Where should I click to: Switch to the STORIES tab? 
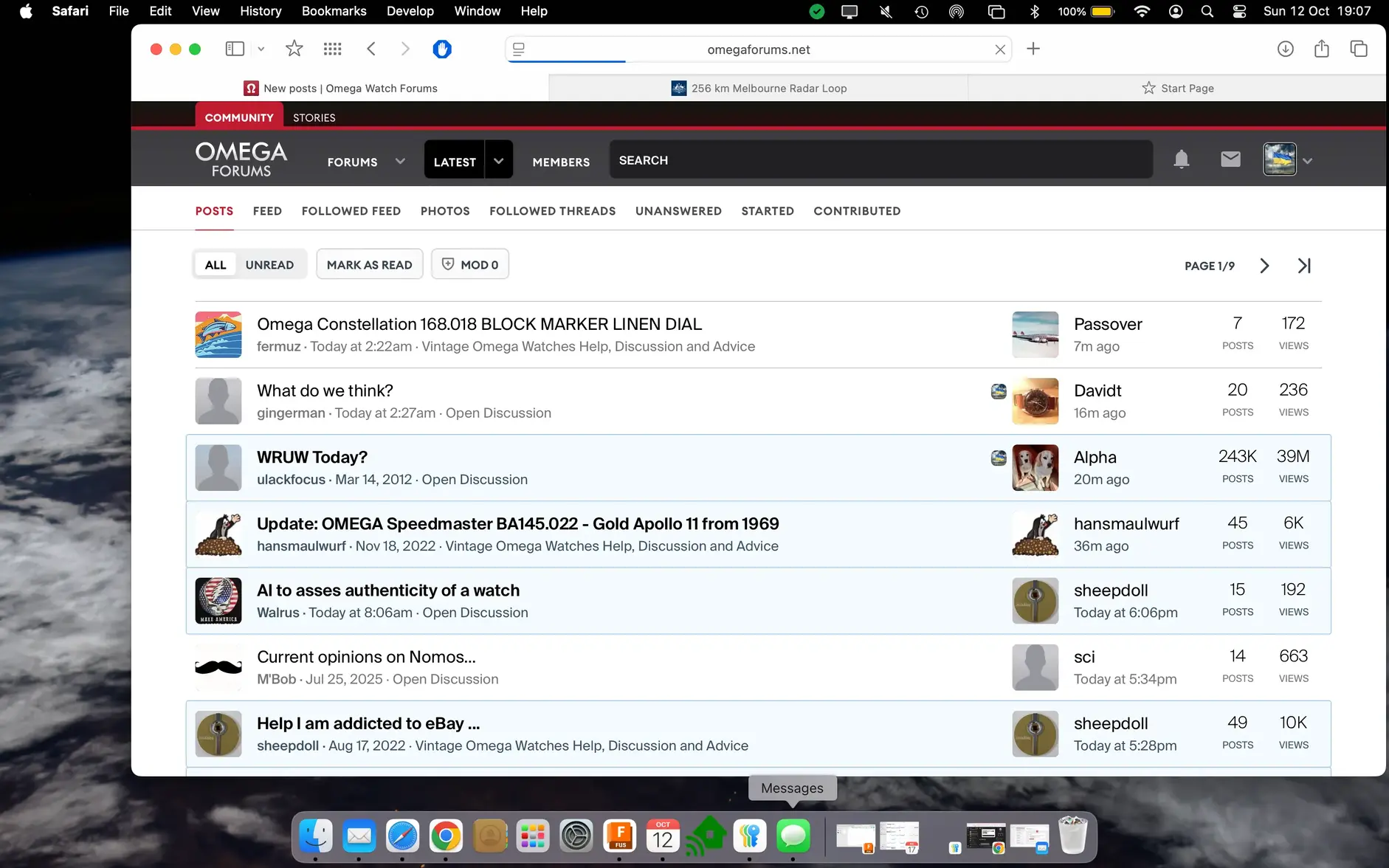[x=314, y=117]
